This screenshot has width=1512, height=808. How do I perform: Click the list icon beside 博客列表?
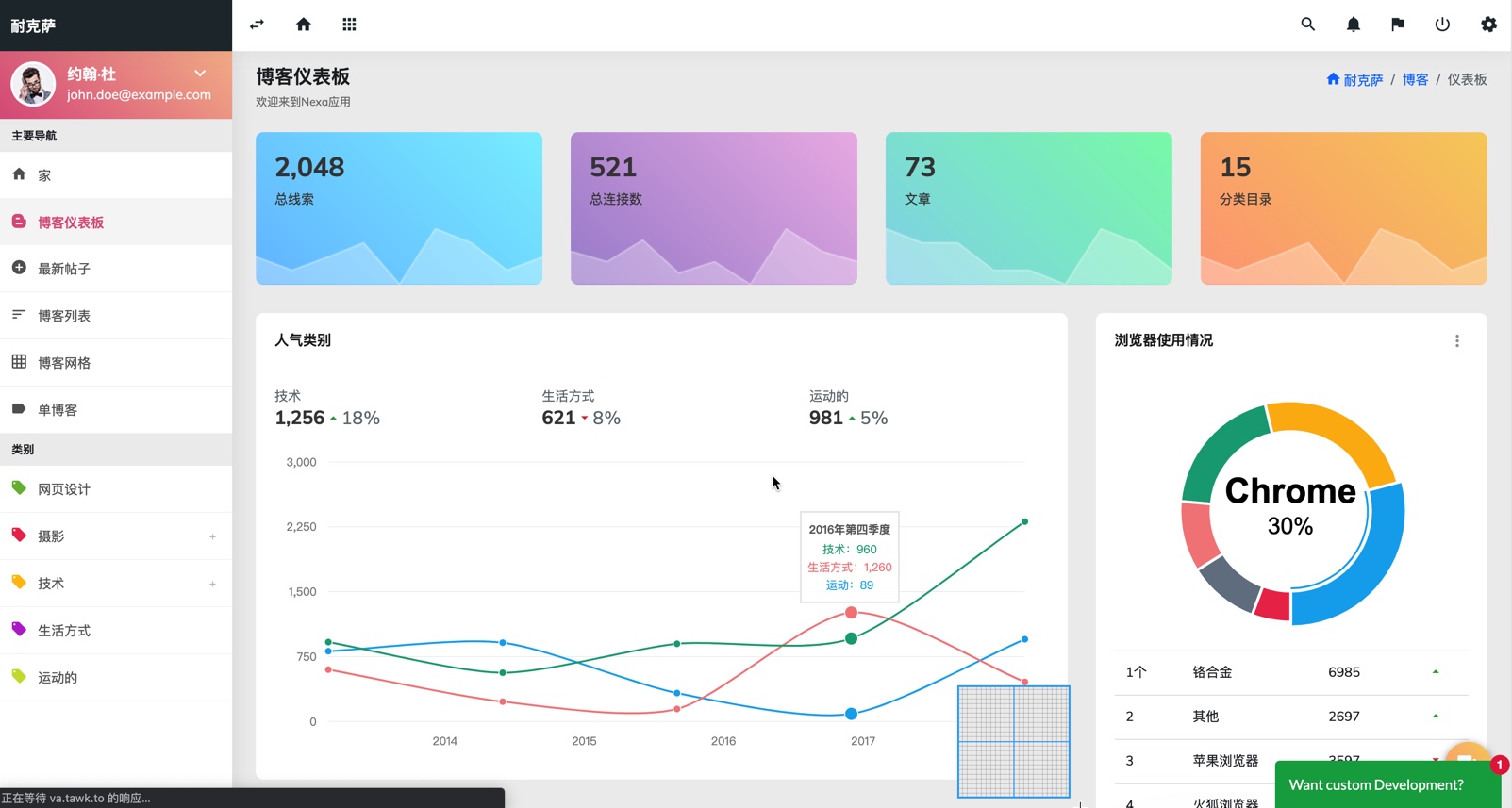pyautogui.click(x=19, y=314)
